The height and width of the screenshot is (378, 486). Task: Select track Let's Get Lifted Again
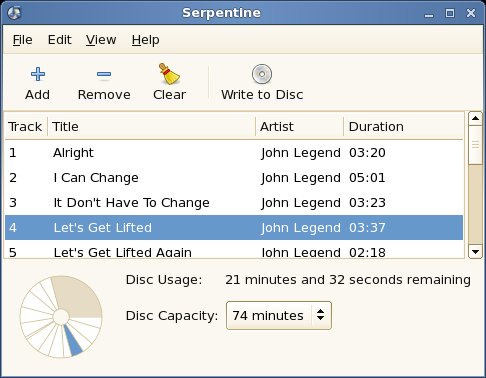234,250
